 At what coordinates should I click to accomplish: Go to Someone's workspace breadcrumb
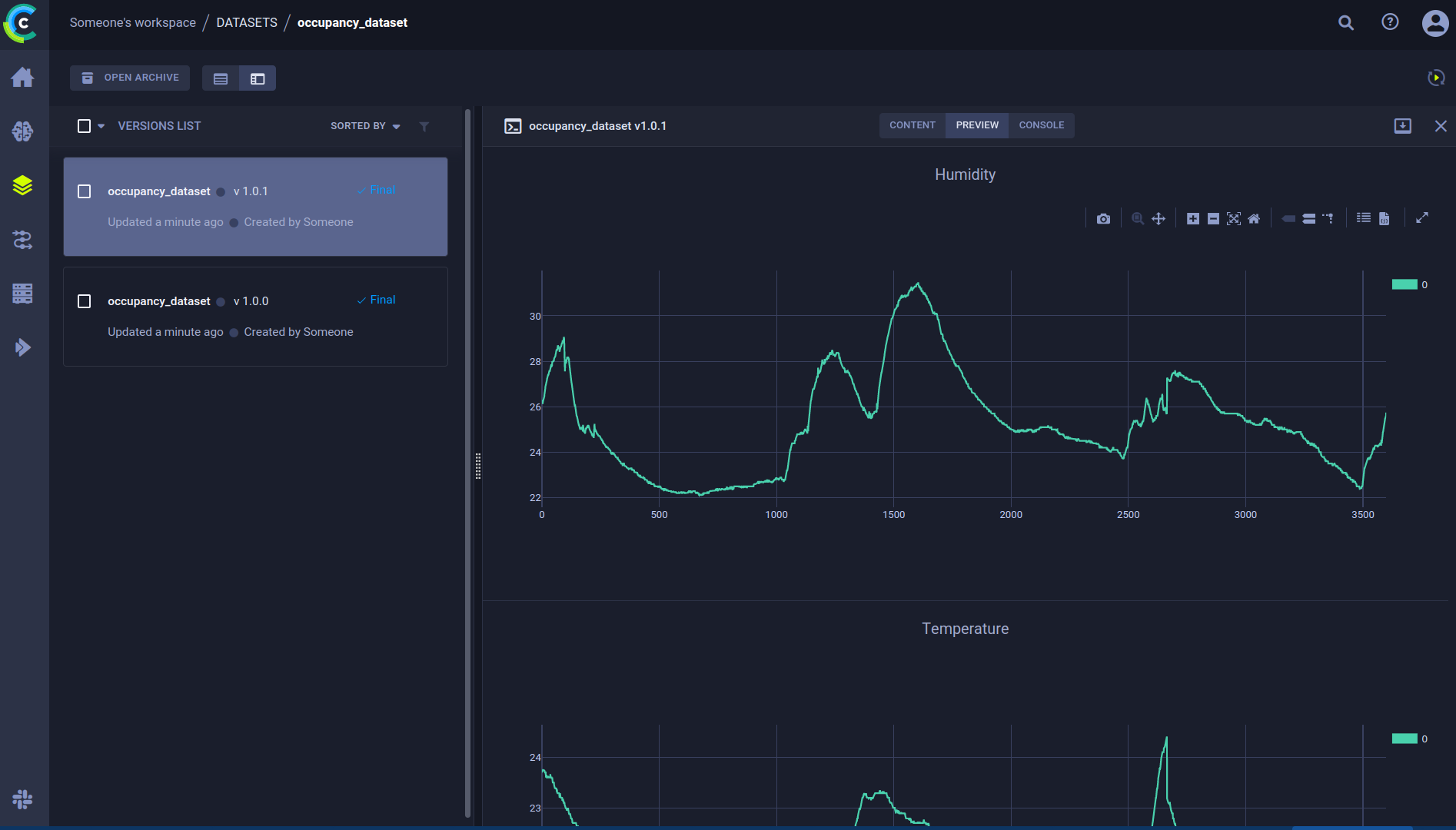[x=132, y=23]
